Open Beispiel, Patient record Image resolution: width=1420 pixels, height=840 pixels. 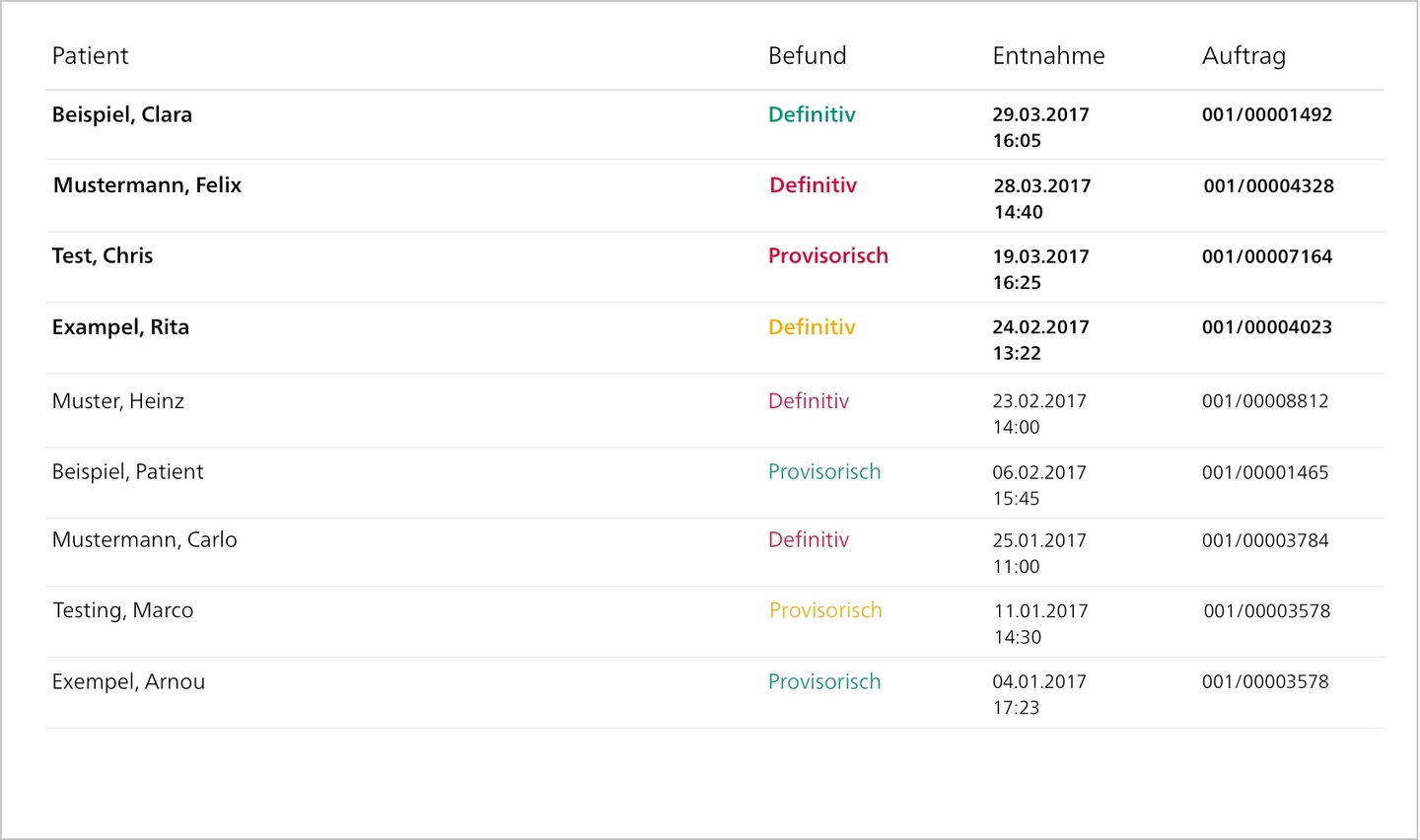pos(715,483)
